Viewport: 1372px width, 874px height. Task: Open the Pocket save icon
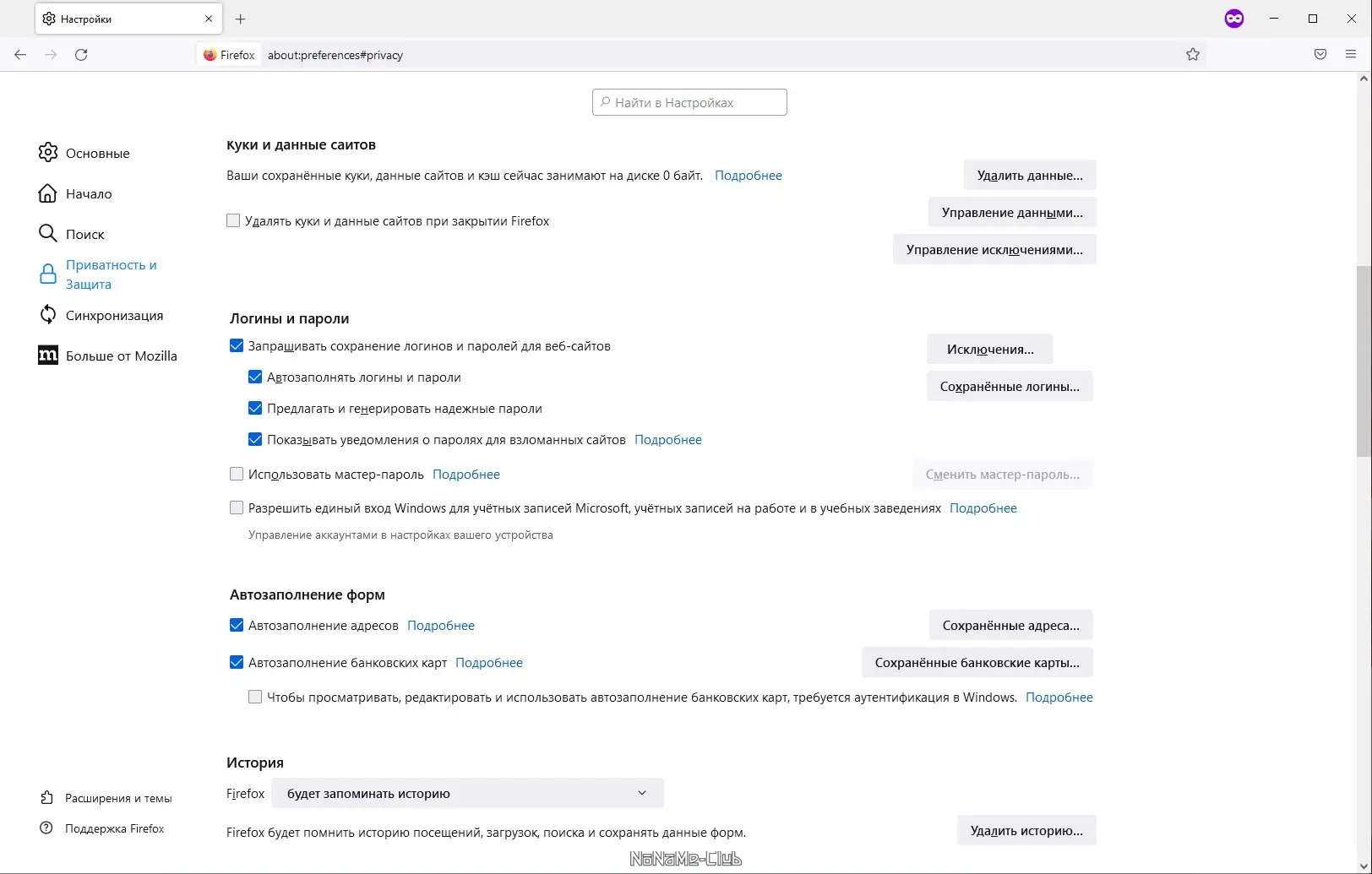(1320, 55)
